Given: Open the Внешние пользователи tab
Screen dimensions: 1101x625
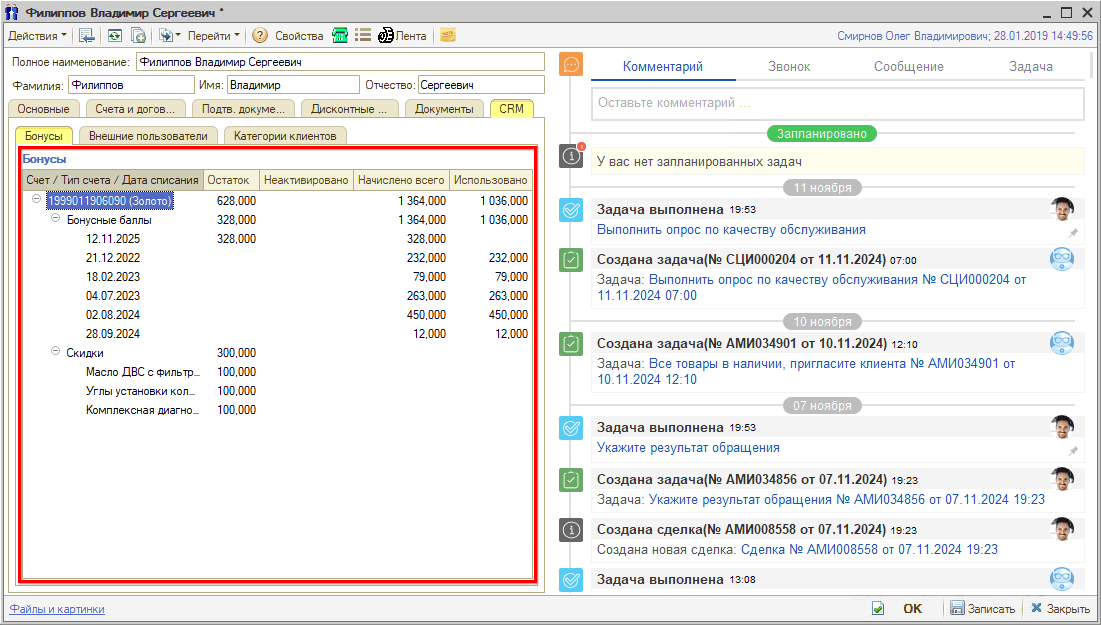Looking at the screenshot, I should click(148, 135).
